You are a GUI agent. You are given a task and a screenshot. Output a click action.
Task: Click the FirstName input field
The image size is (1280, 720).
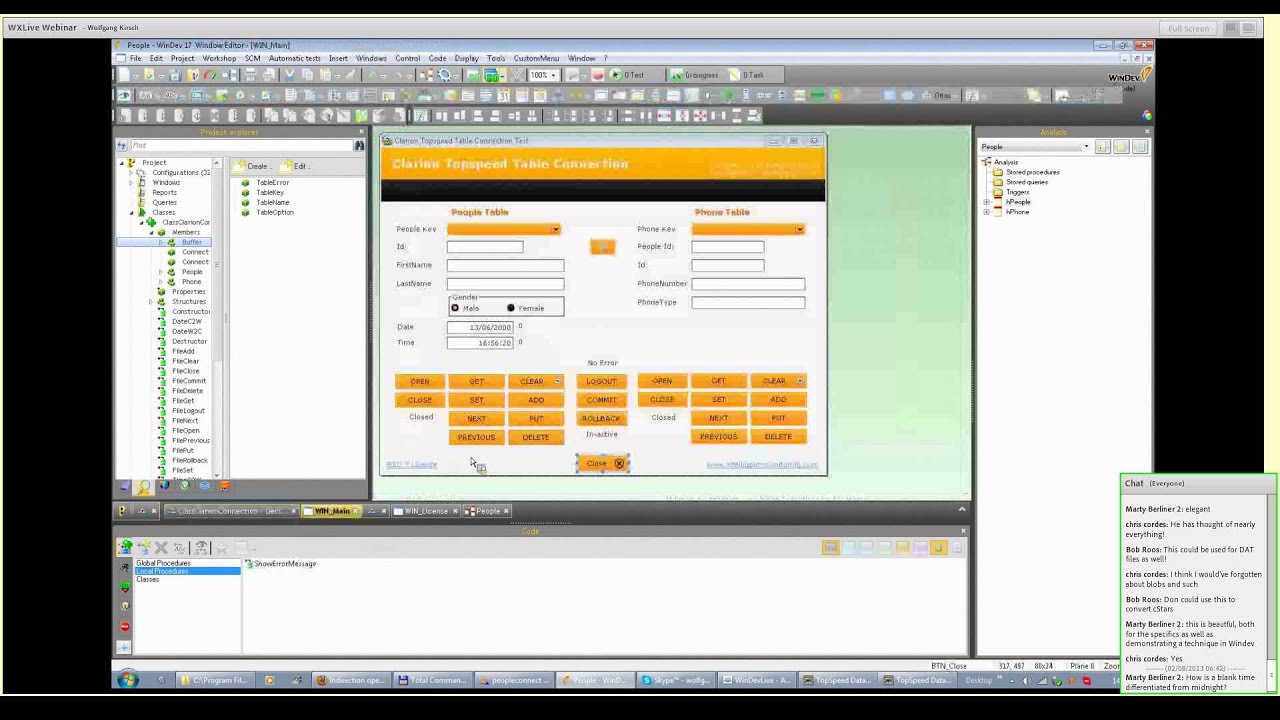(505, 265)
